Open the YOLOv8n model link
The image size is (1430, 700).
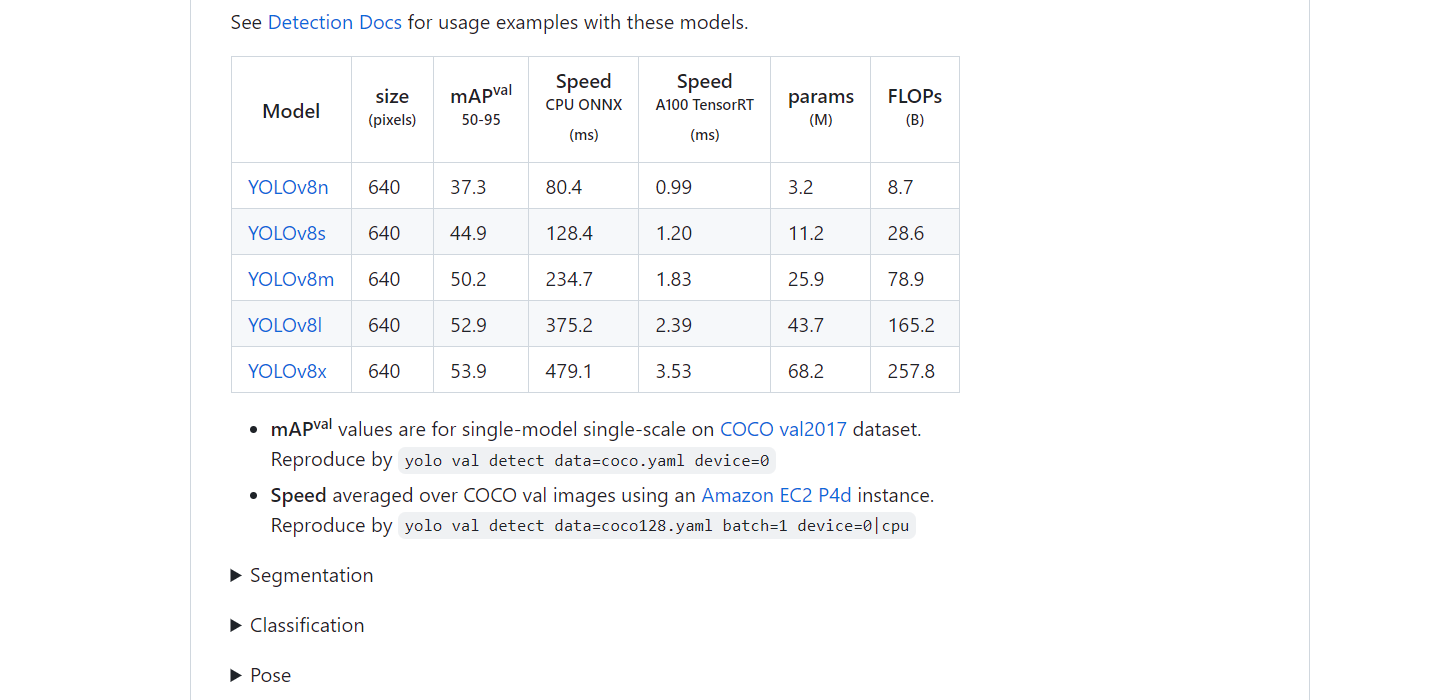tap(287, 186)
